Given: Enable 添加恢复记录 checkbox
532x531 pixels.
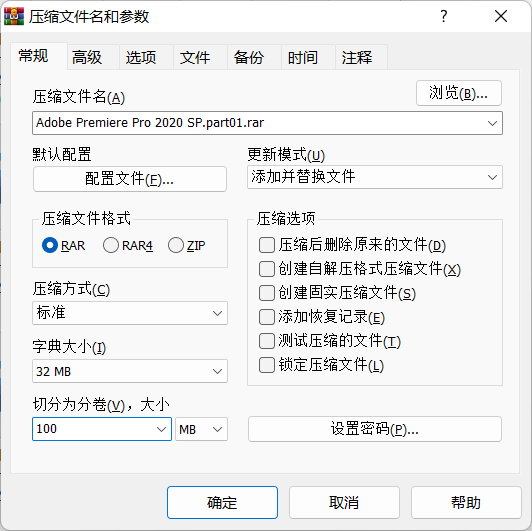Looking at the screenshot, I should click(267, 317).
